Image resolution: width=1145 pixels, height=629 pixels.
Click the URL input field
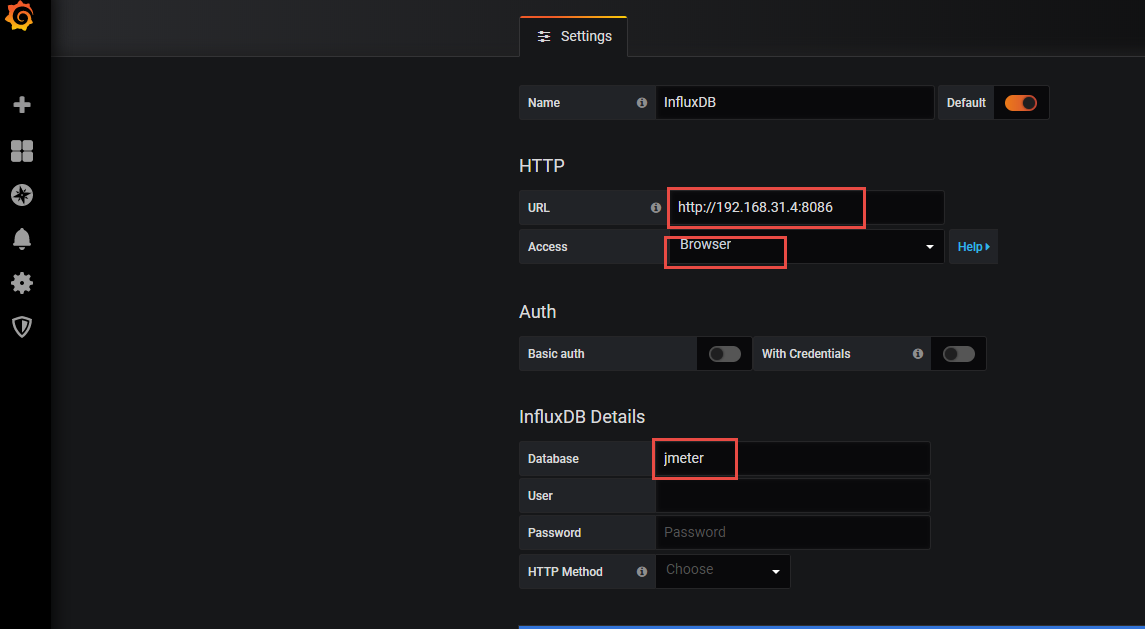pos(805,208)
